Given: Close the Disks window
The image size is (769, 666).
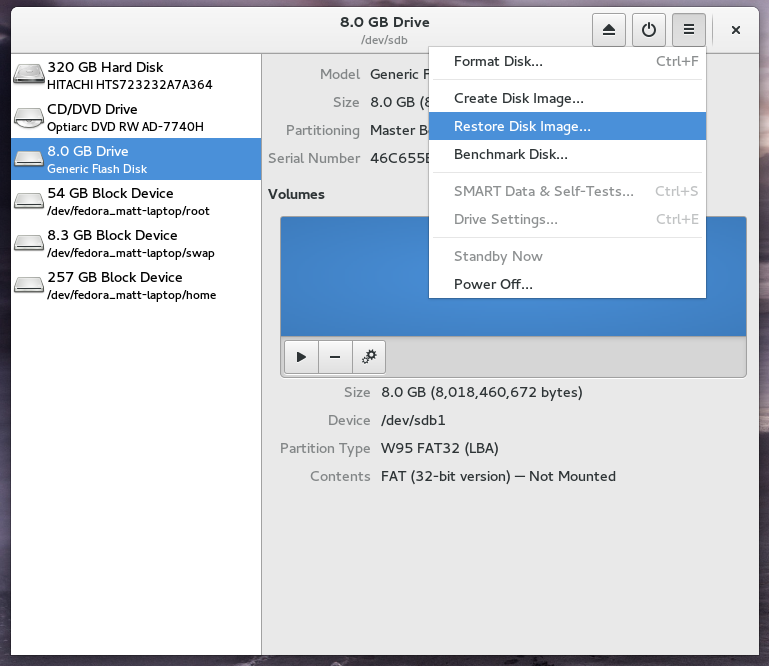Looking at the screenshot, I should 735,30.
